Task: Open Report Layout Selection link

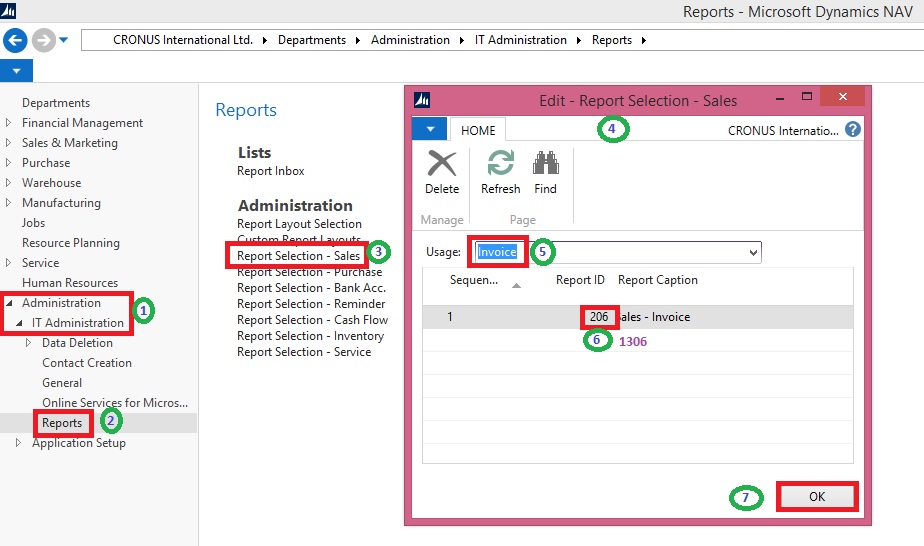Action: (x=299, y=224)
